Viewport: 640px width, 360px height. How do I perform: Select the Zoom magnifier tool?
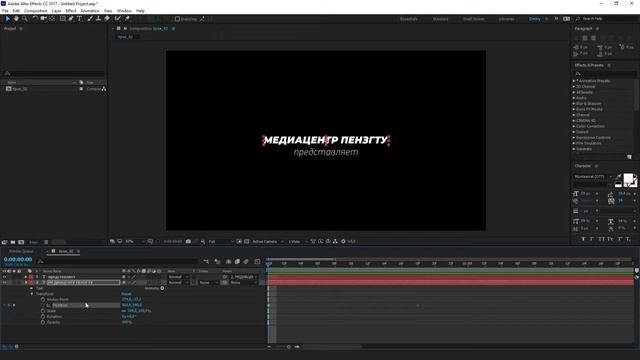click(x=25, y=18)
